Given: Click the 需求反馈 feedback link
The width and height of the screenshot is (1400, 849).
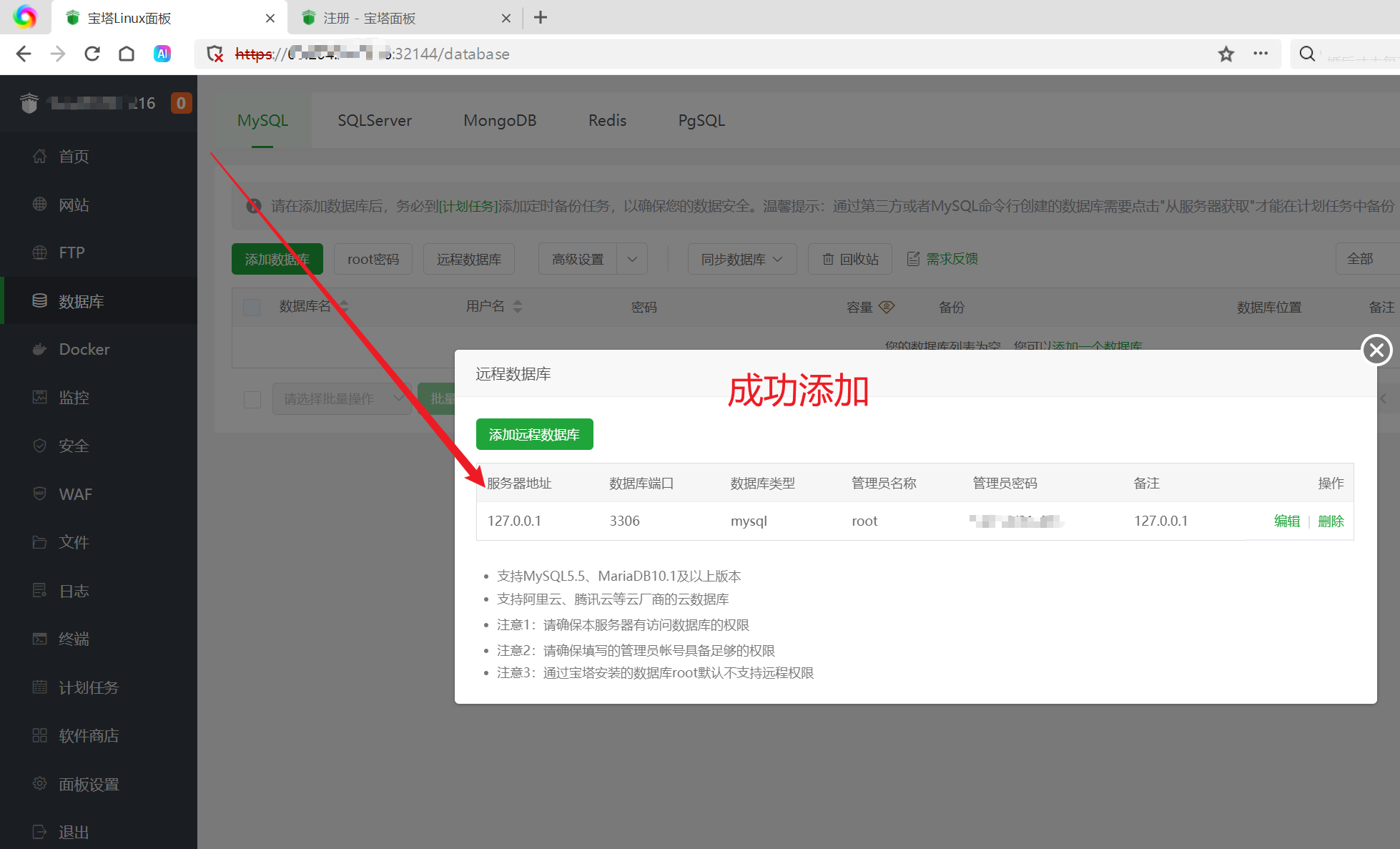Looking at the screenshot, I should tap(942, 259).
